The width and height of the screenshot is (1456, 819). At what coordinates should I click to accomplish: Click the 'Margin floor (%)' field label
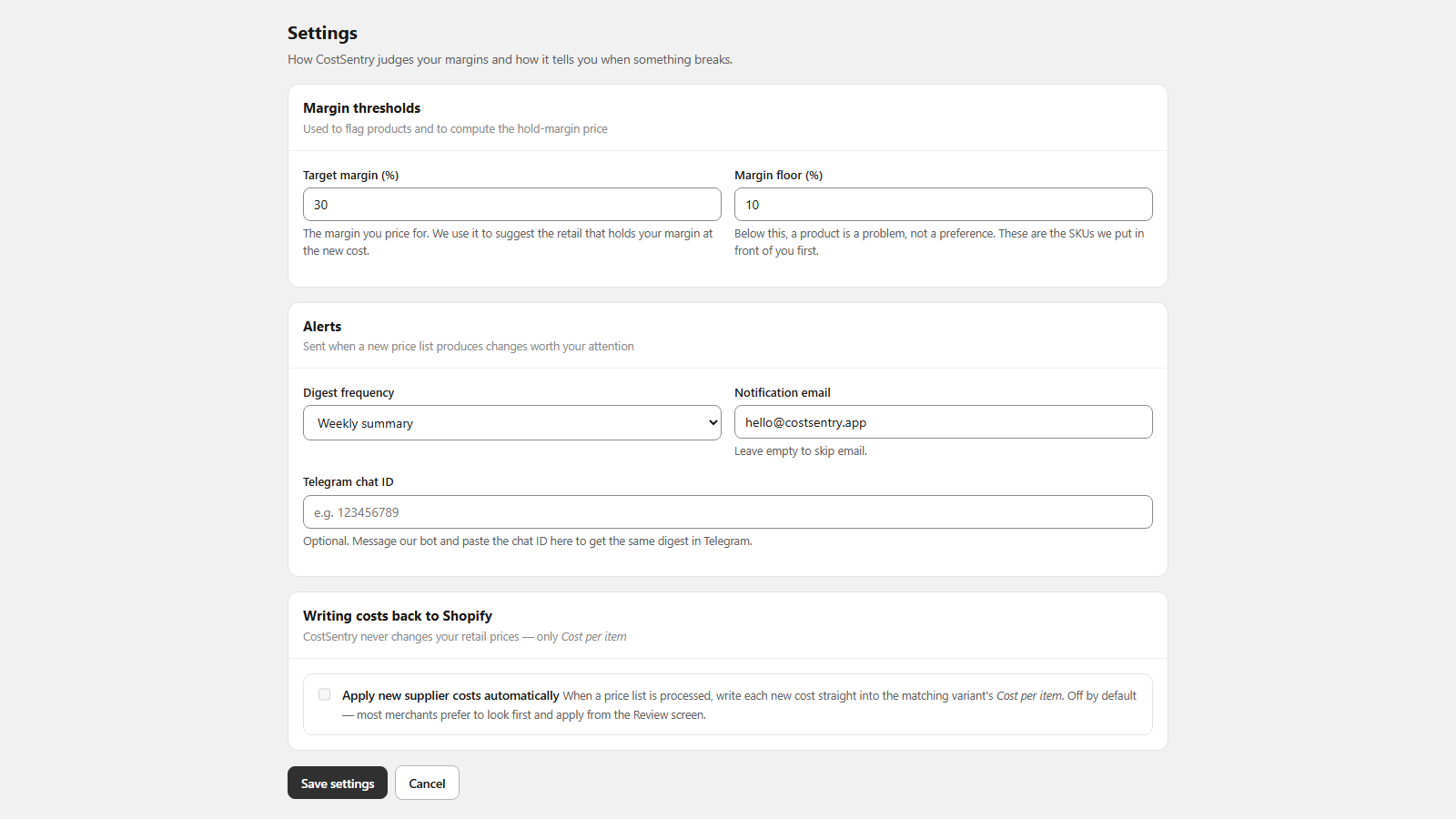(778, 175)
